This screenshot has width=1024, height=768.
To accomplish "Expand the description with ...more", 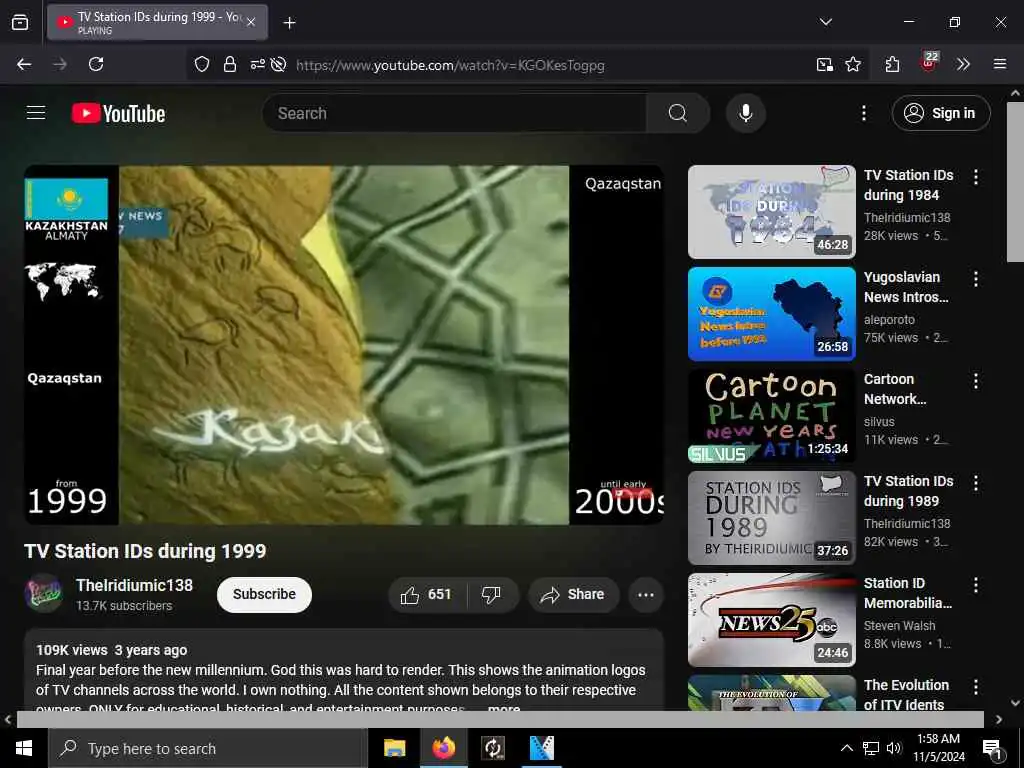I will click(504, 708).
